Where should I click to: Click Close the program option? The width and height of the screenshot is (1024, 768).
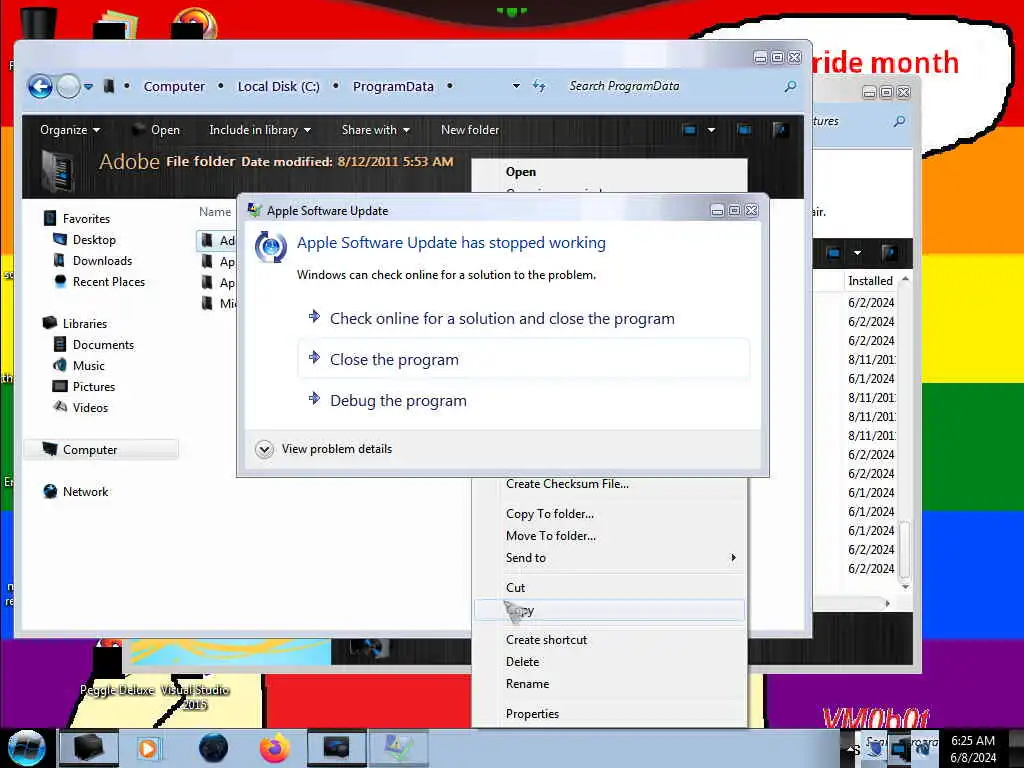[524, 359]
